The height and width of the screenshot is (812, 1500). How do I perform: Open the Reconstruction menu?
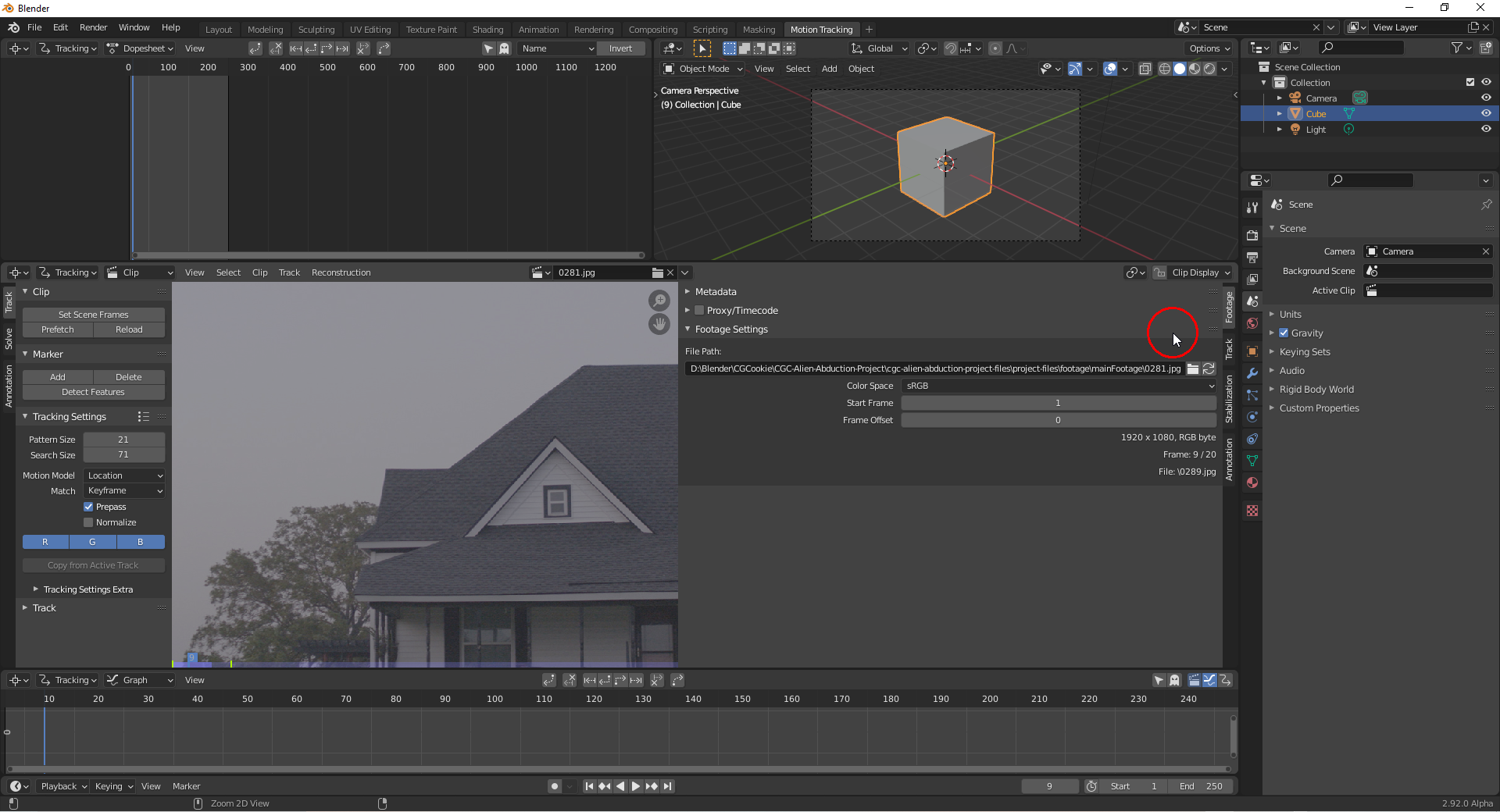coord(341,272)
